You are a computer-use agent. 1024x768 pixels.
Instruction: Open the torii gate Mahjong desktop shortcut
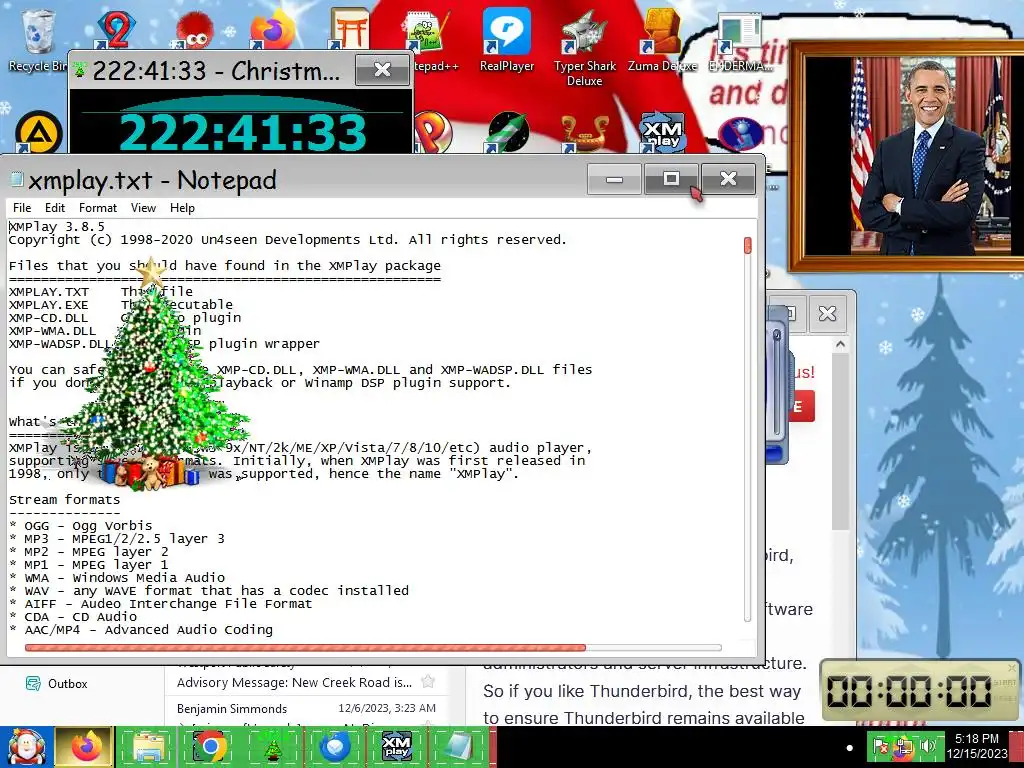point(349,29)
